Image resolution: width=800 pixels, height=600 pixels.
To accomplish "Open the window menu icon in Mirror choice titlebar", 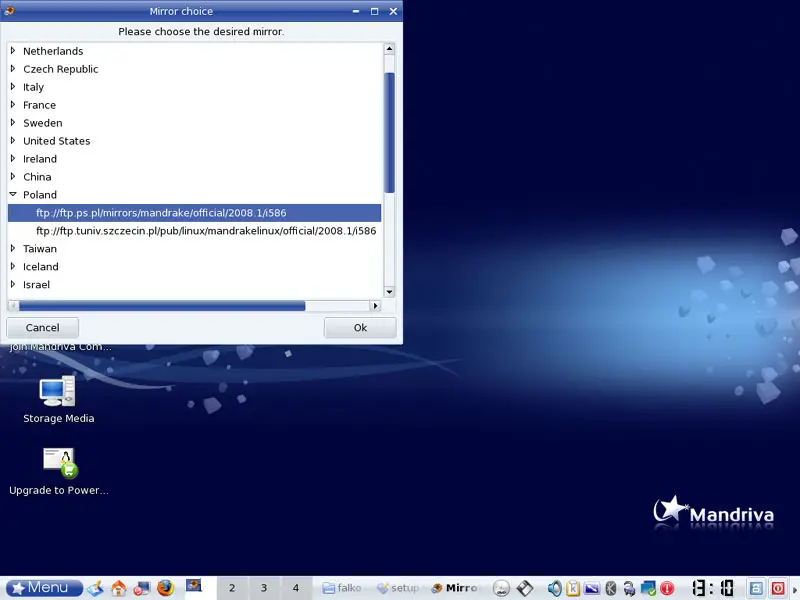I will (9, 11).
